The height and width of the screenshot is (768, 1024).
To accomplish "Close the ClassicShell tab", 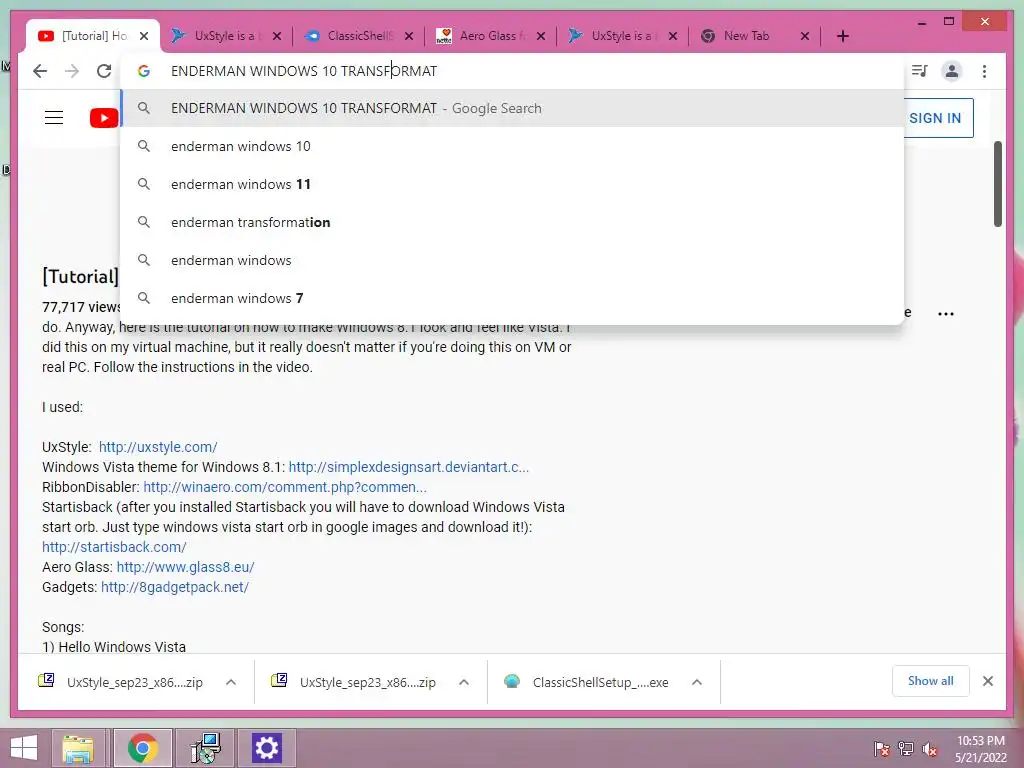I will pos(409,36).
